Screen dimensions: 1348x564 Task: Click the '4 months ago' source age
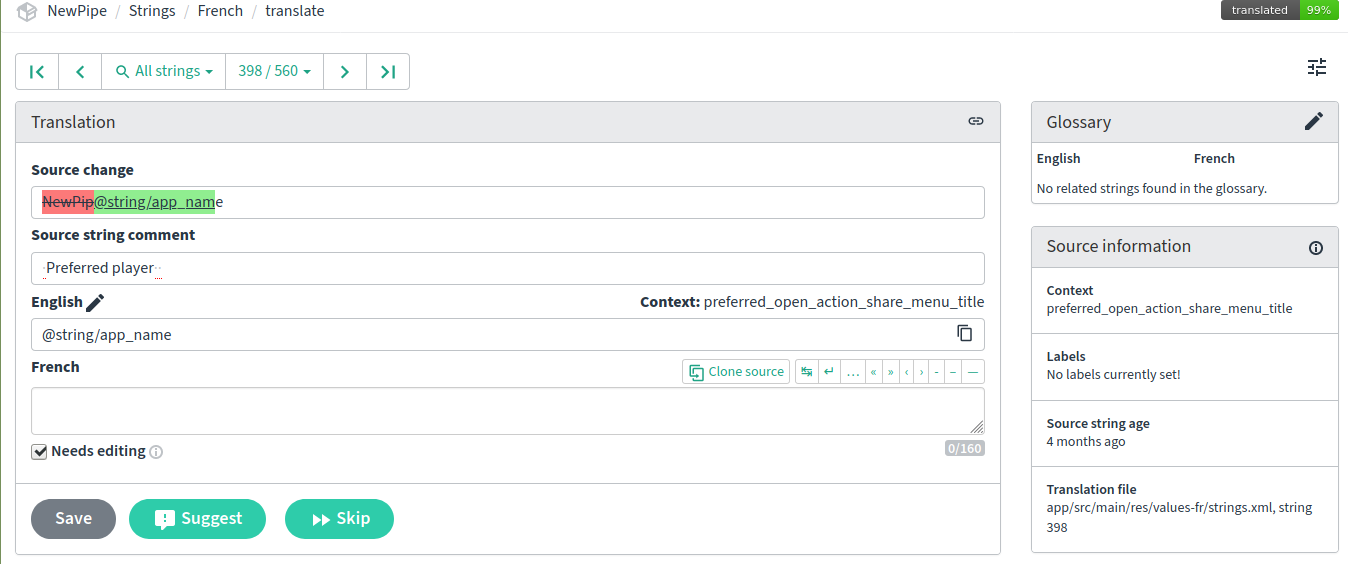1086,441
